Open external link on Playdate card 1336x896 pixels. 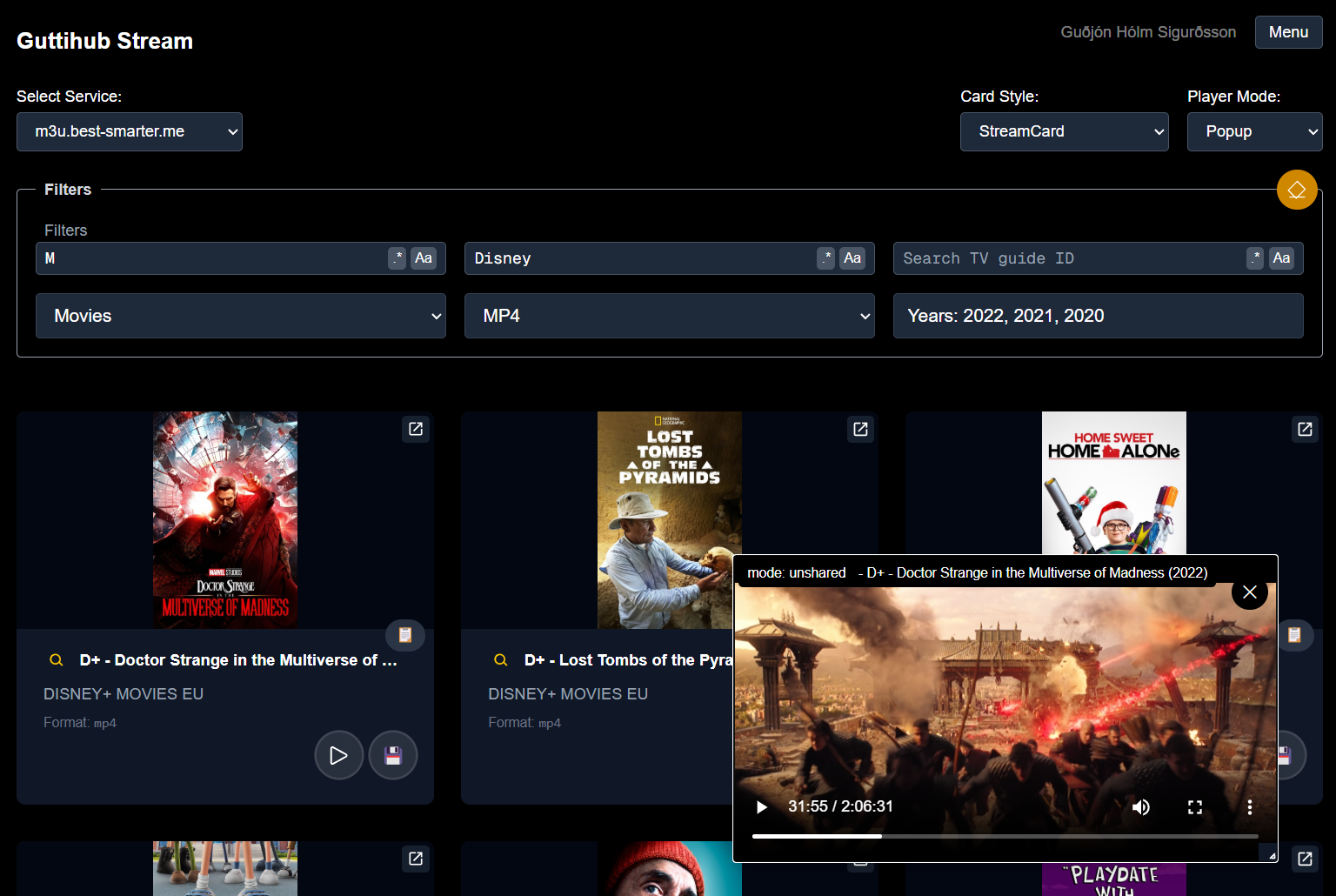(1305, 859)
